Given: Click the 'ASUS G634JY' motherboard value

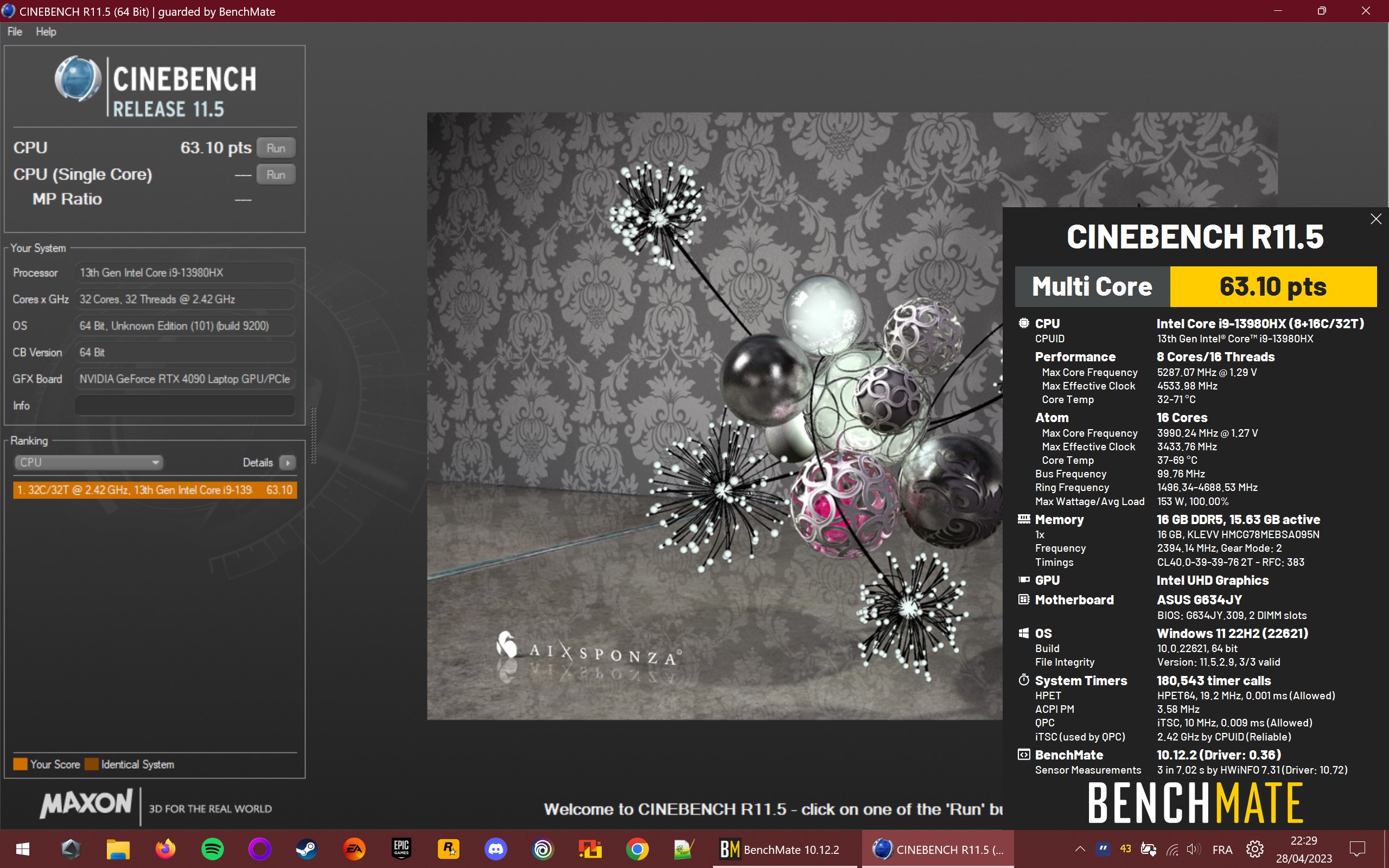Looking at the screenshot, I should pyautogui.click(x=1199, y=599).
